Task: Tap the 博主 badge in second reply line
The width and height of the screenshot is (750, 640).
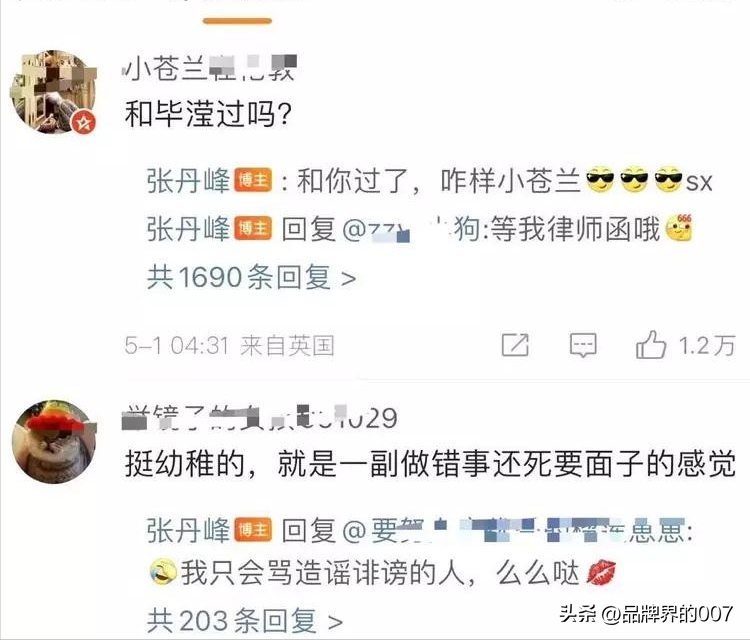Action: [x=253, y=228]
